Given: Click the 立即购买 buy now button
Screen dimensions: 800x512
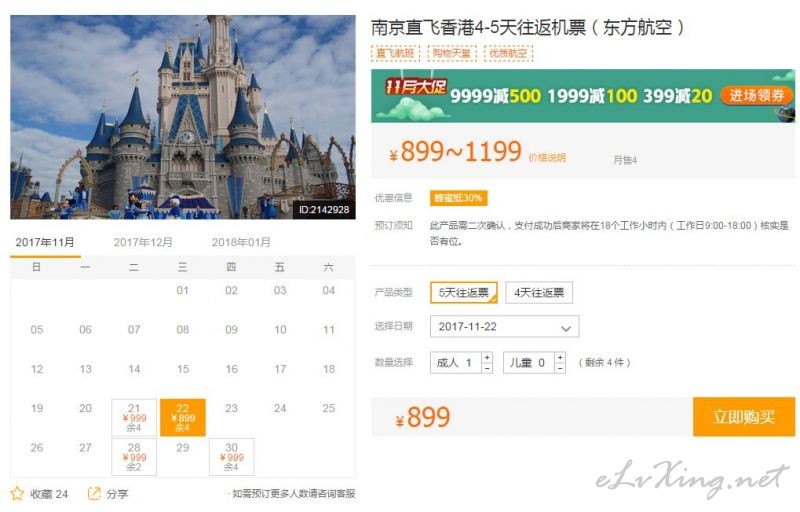Looking at the screenshot, I should 743,417.
